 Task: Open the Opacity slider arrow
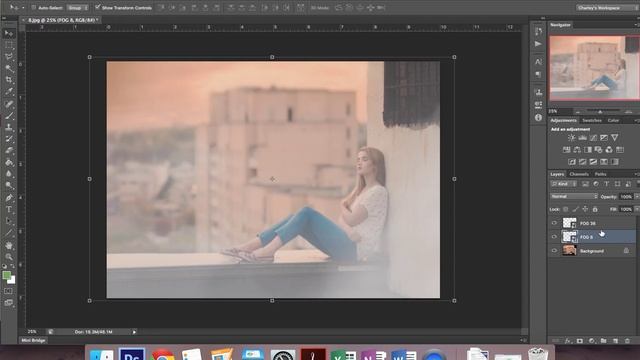pyautogui.click(x=636, y=197)
